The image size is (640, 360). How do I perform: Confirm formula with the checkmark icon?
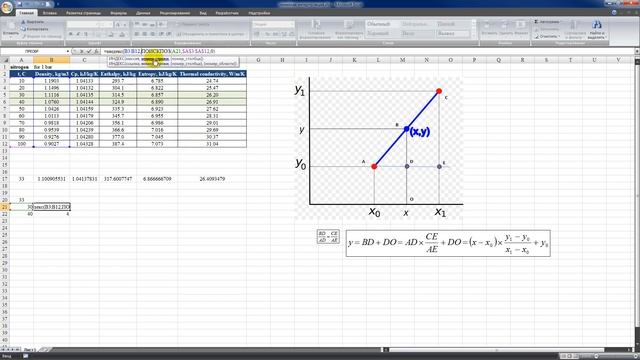pos(89,51)
